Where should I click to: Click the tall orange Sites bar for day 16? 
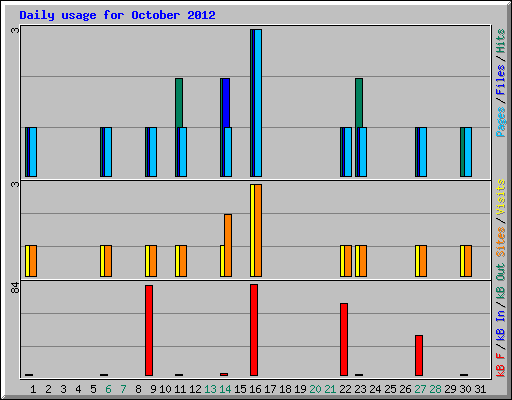point(258,230)
